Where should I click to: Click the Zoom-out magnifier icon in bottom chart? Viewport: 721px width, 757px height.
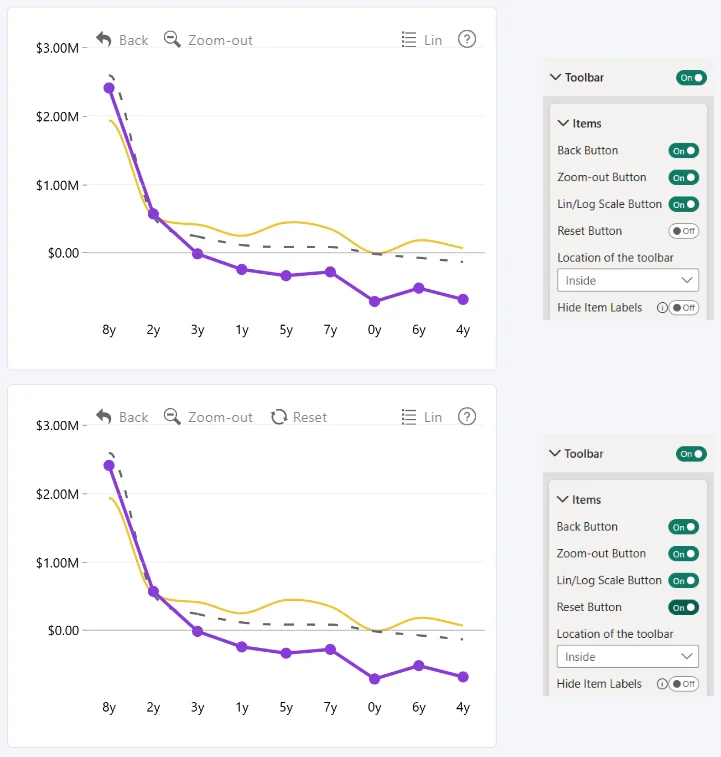click(172, 417)
